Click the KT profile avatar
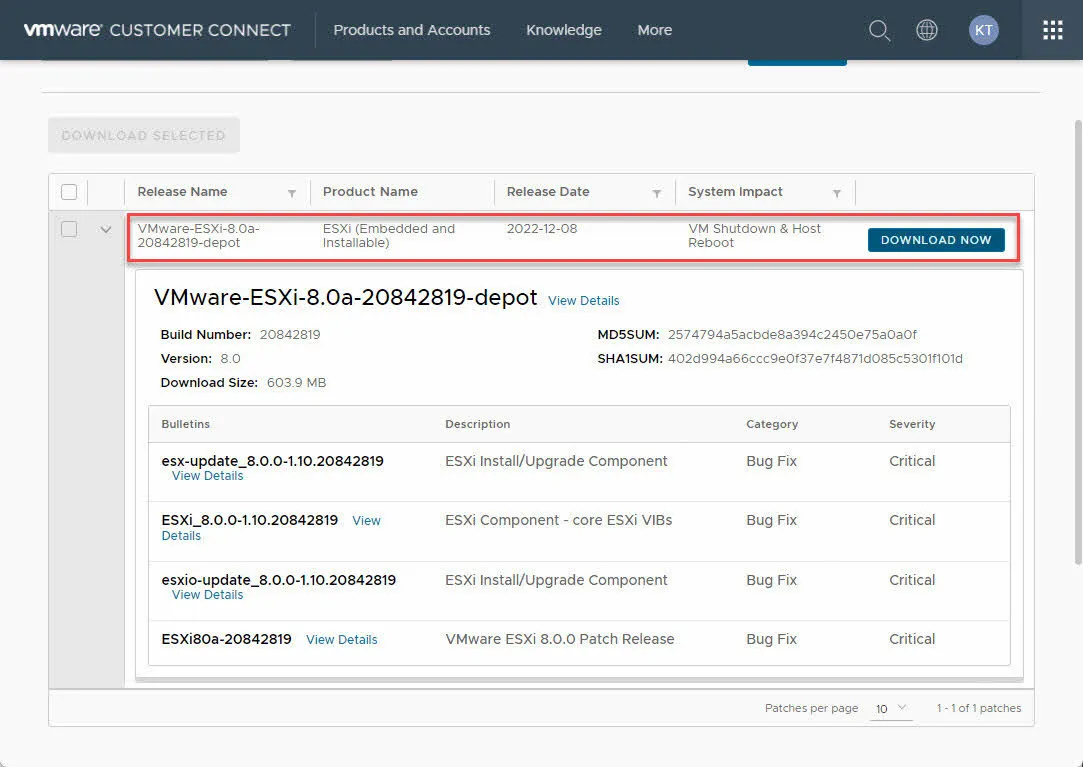 click(983, 30)
